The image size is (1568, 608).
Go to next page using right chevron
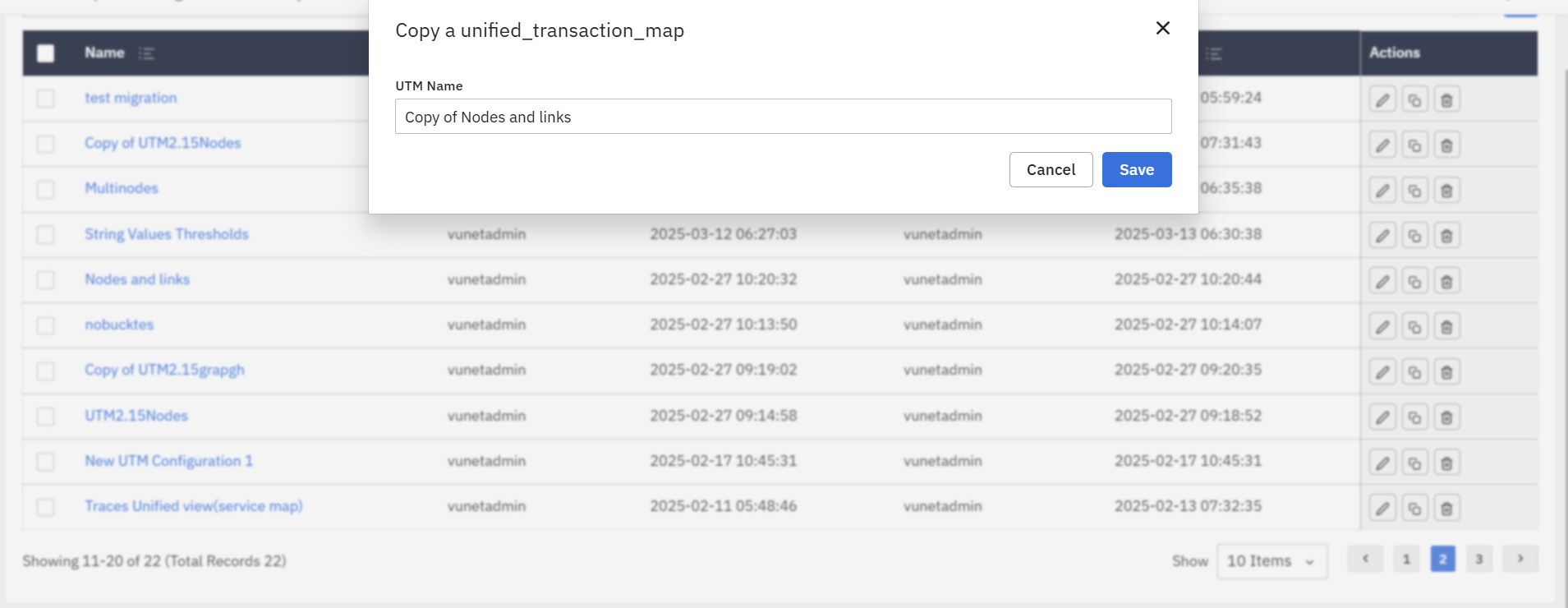(x=1520, y=559)
